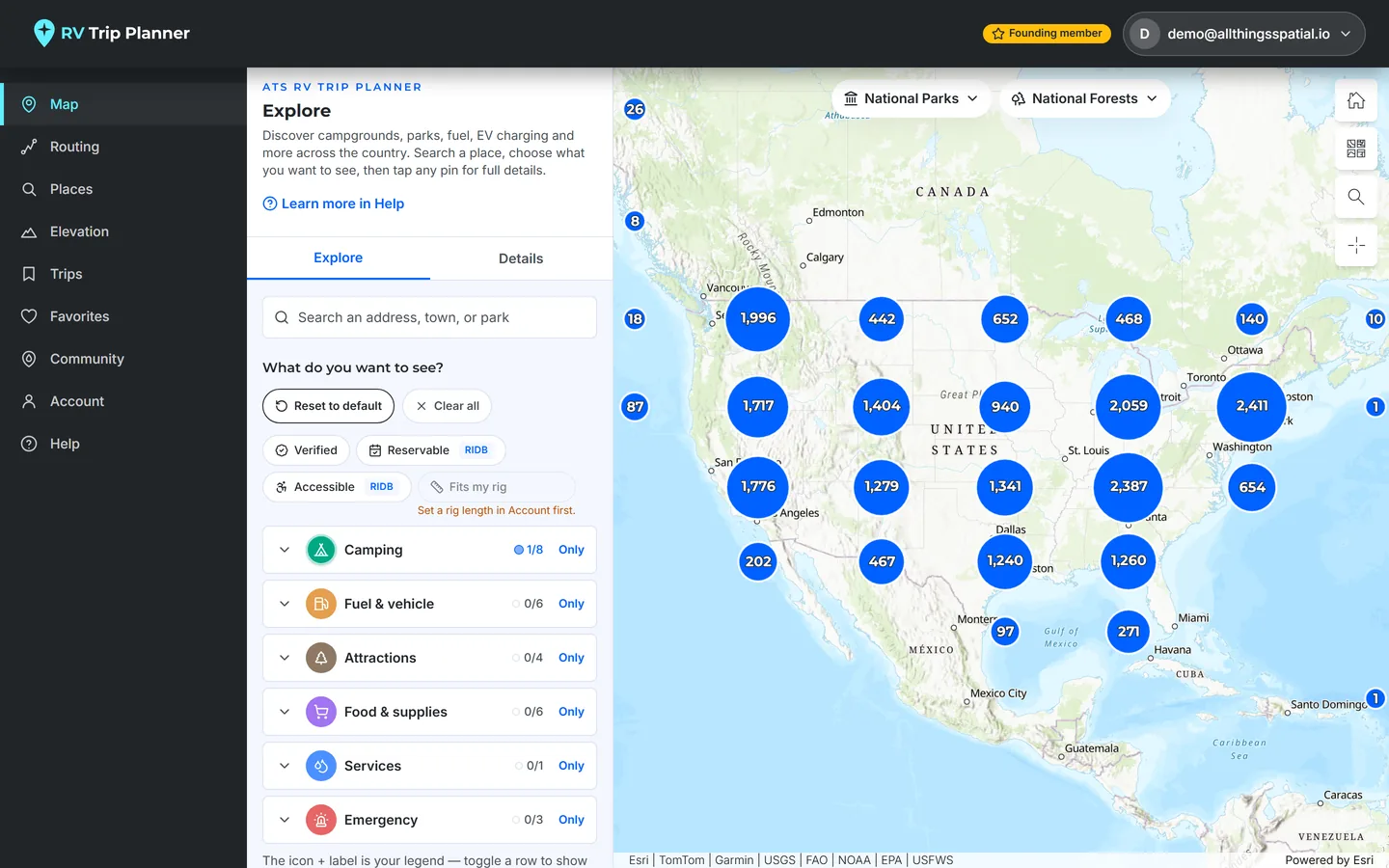Image resolution: width=1389 pixels, height=868 pixels.
Task: Click the RV Trip Planner logo pin
Action: pyautogui.click(x=43, y=33)
